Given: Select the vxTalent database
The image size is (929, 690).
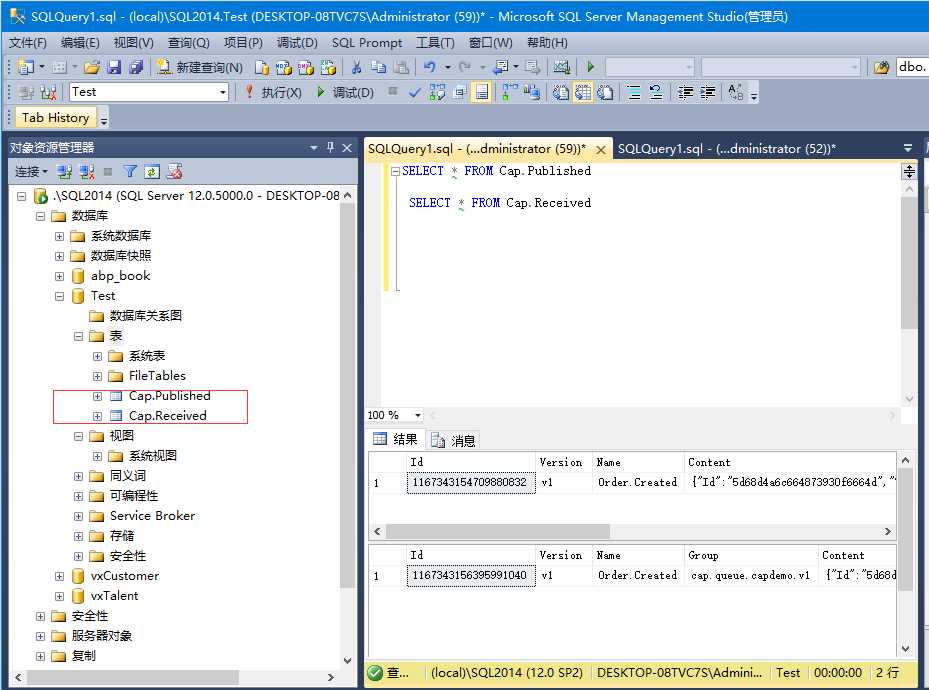Looking at the screenshot, I should click(x=114, y=596).
